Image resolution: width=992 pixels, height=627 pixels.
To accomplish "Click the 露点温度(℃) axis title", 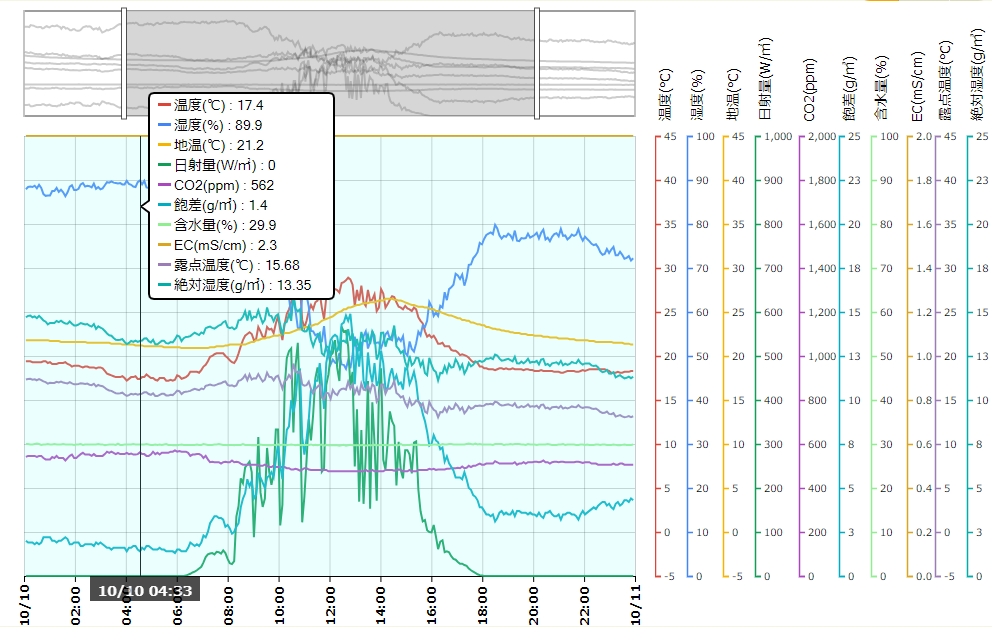I will [945, 82].
